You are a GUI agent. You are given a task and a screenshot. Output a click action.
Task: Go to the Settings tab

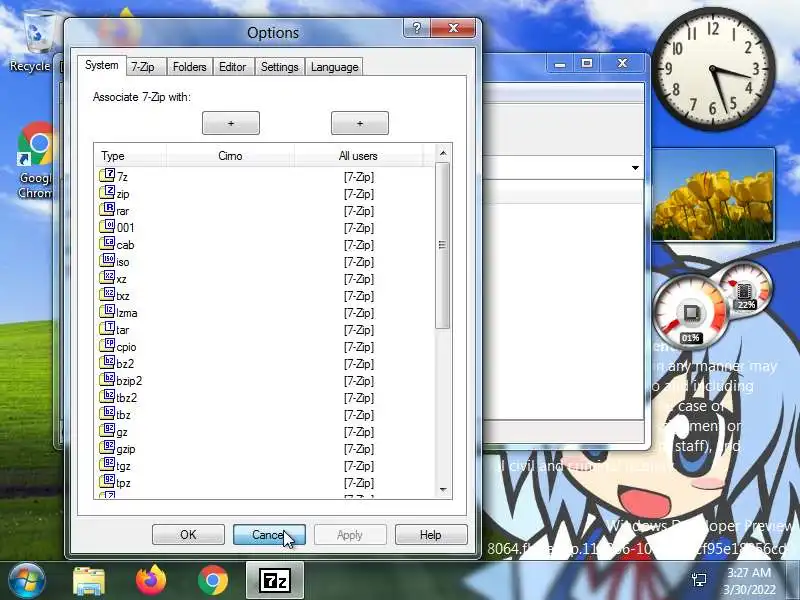[x=280, y=67]
